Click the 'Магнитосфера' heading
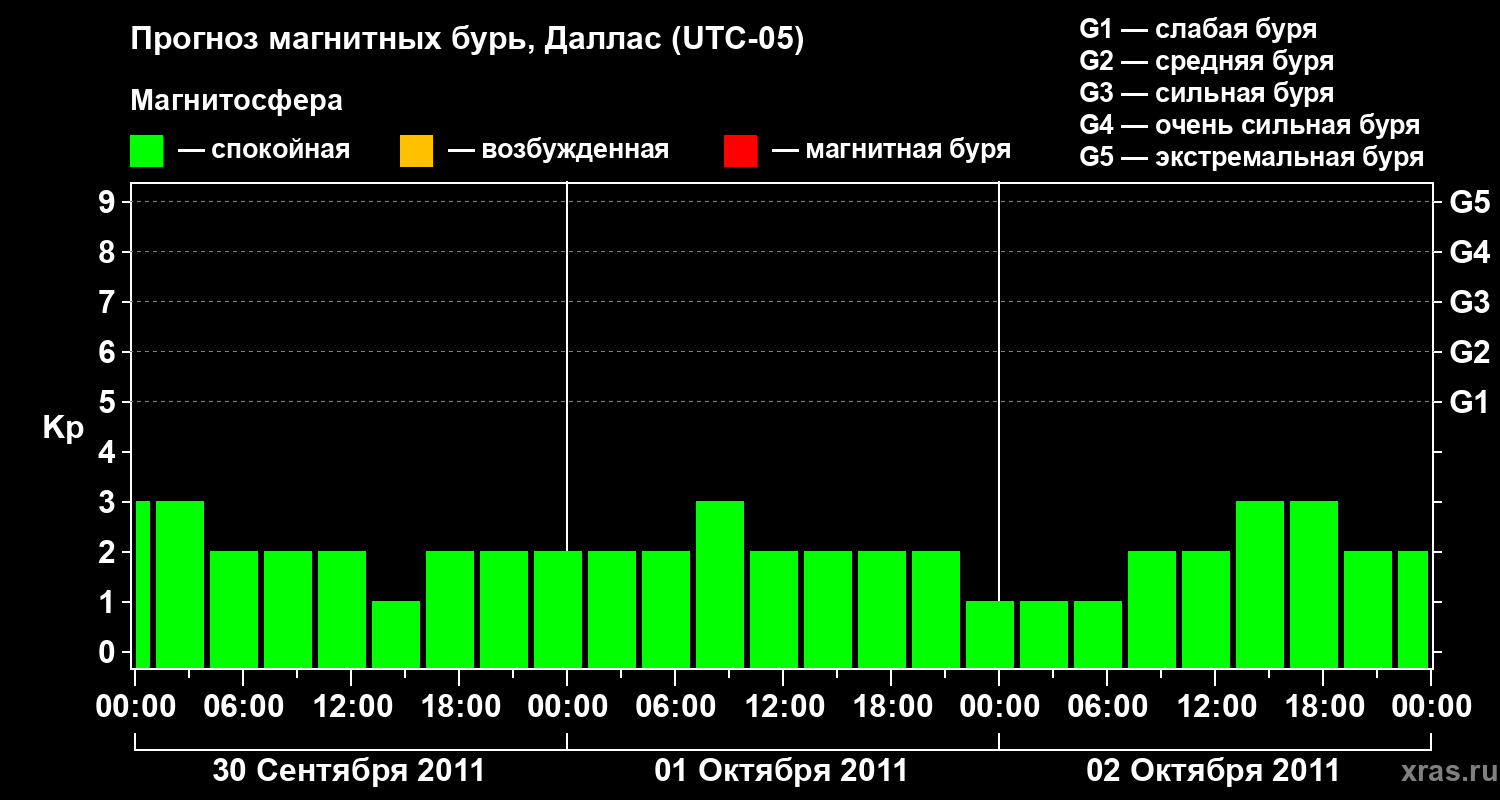 coord(236,101)
